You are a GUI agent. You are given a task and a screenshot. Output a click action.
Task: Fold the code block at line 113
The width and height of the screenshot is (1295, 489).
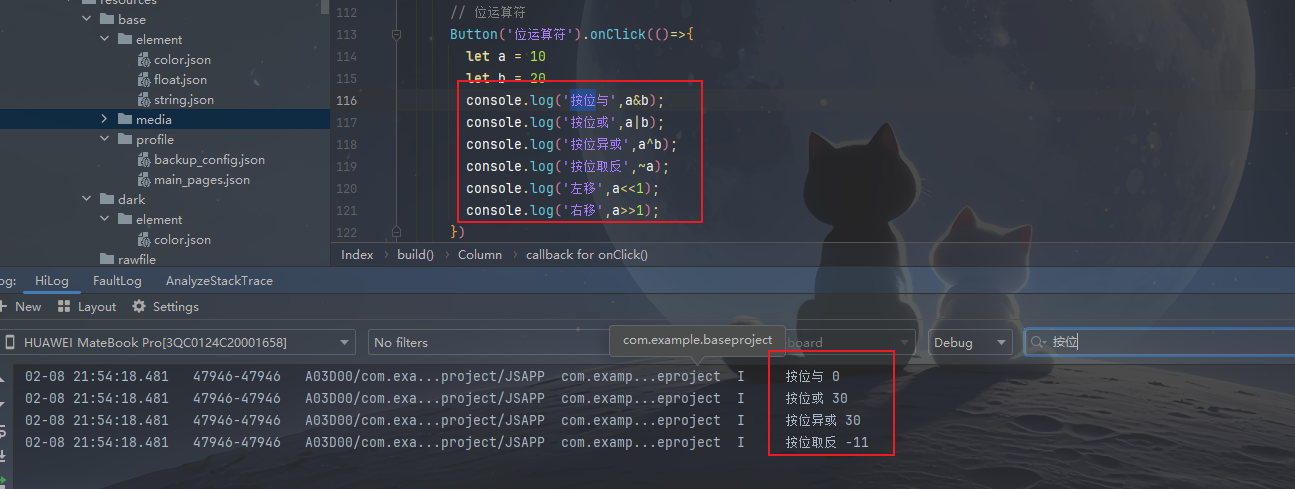pyautogui.click(x=397, y=34)
